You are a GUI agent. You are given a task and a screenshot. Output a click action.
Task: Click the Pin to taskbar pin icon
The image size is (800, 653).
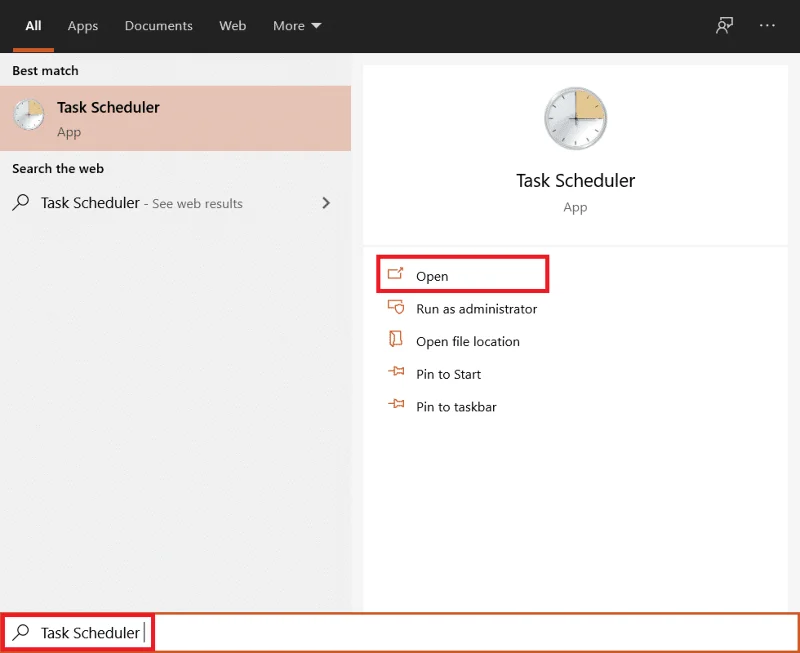(396, 404)
